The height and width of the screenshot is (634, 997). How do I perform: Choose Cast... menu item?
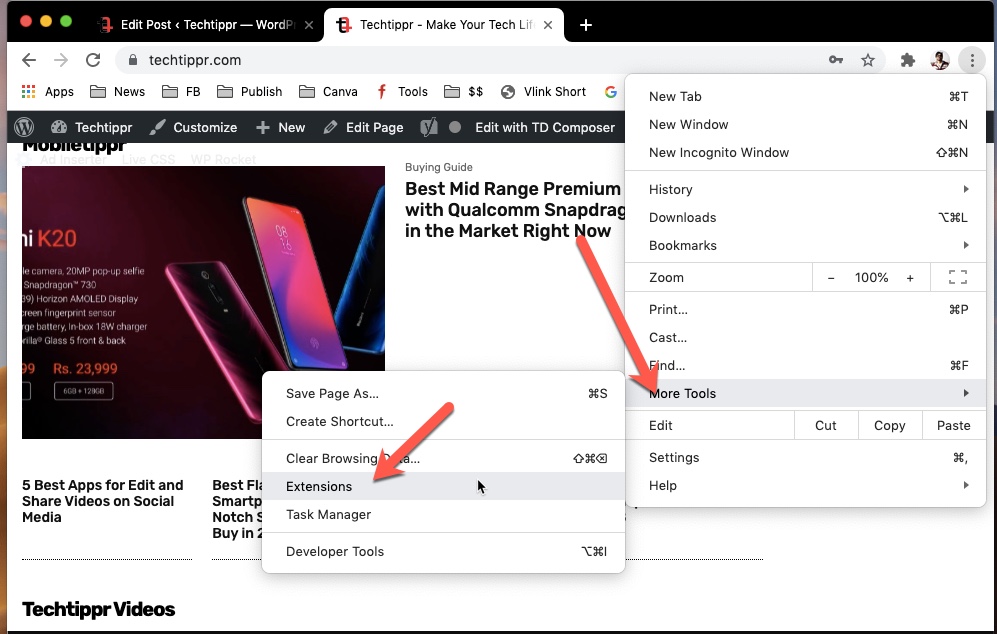(805, 338)
